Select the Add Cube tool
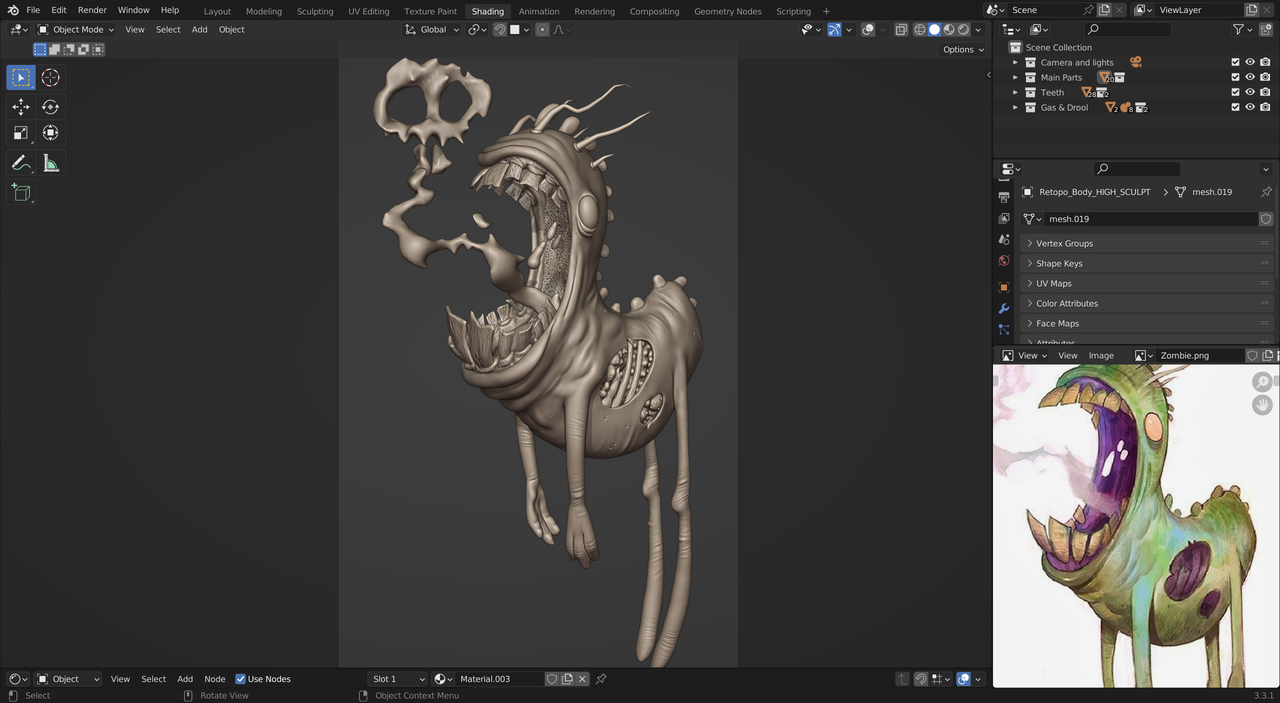The image size is (1280, 703). pos(21,193)
